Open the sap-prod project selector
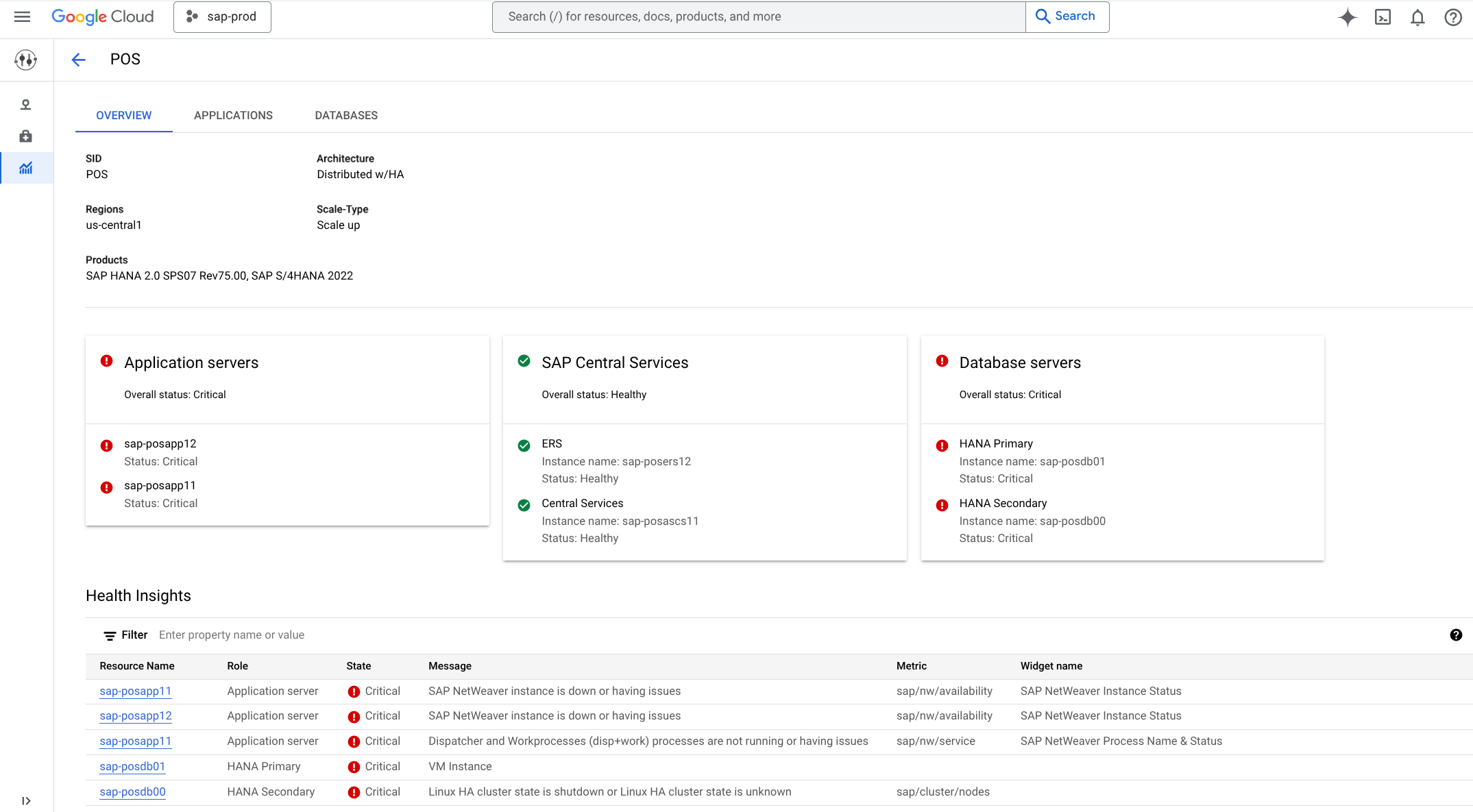 click(x=222, y=16)
